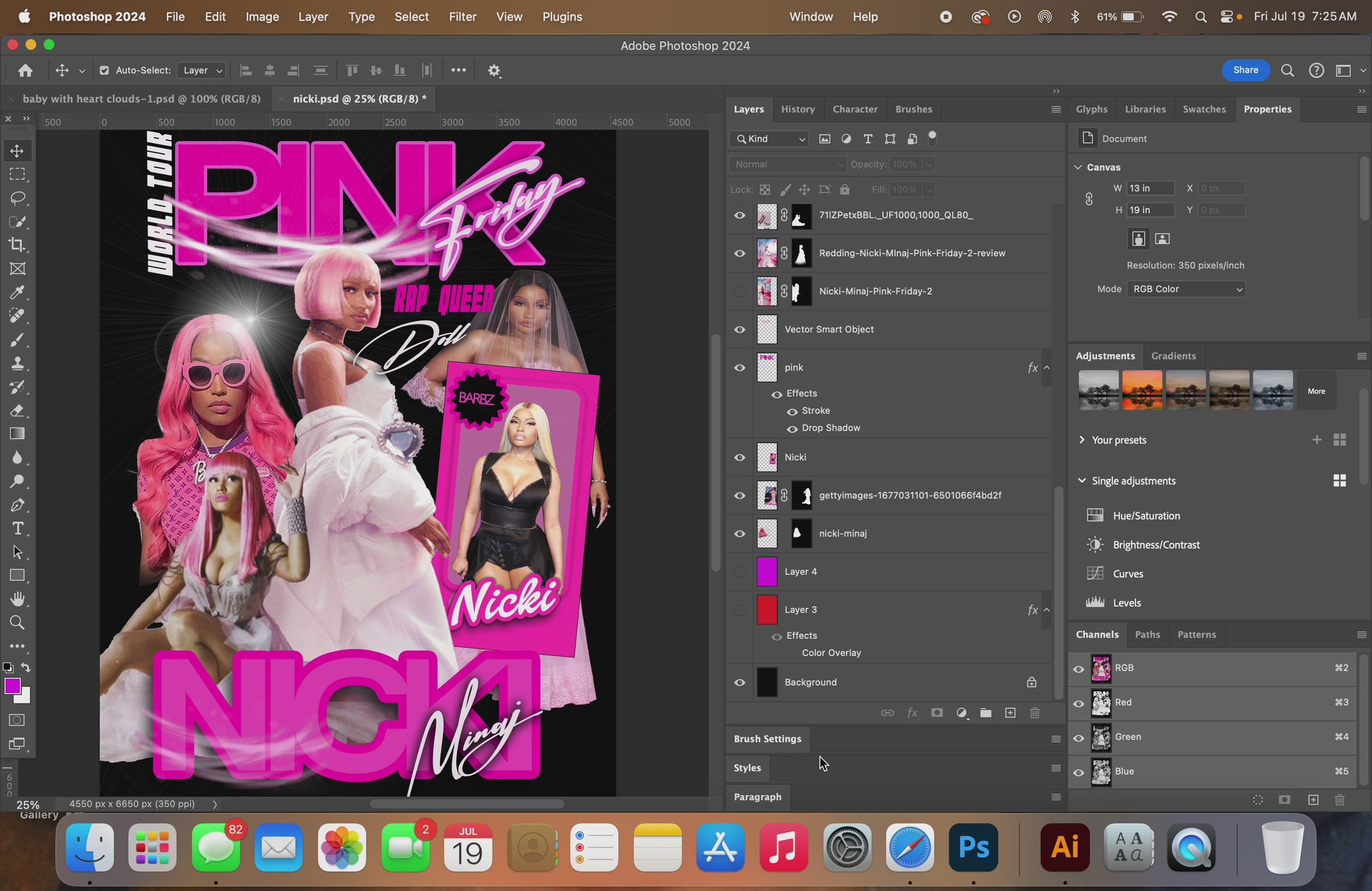Select the Horizontal Type tool
Viewport: 1372px width, 891px height.
(17, 529)
